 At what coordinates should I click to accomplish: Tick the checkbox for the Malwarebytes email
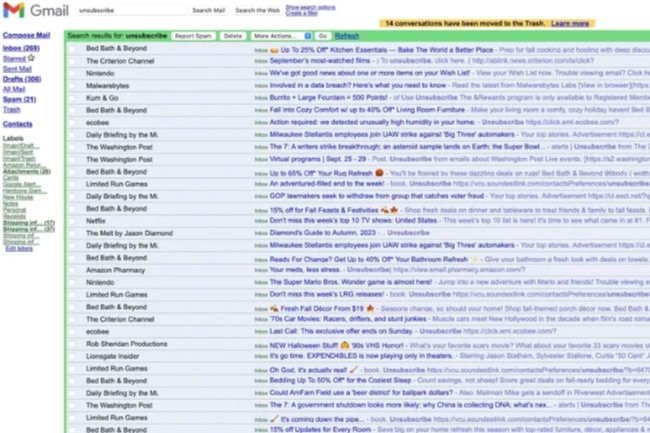pyautogui.click(x=73, y=86)
